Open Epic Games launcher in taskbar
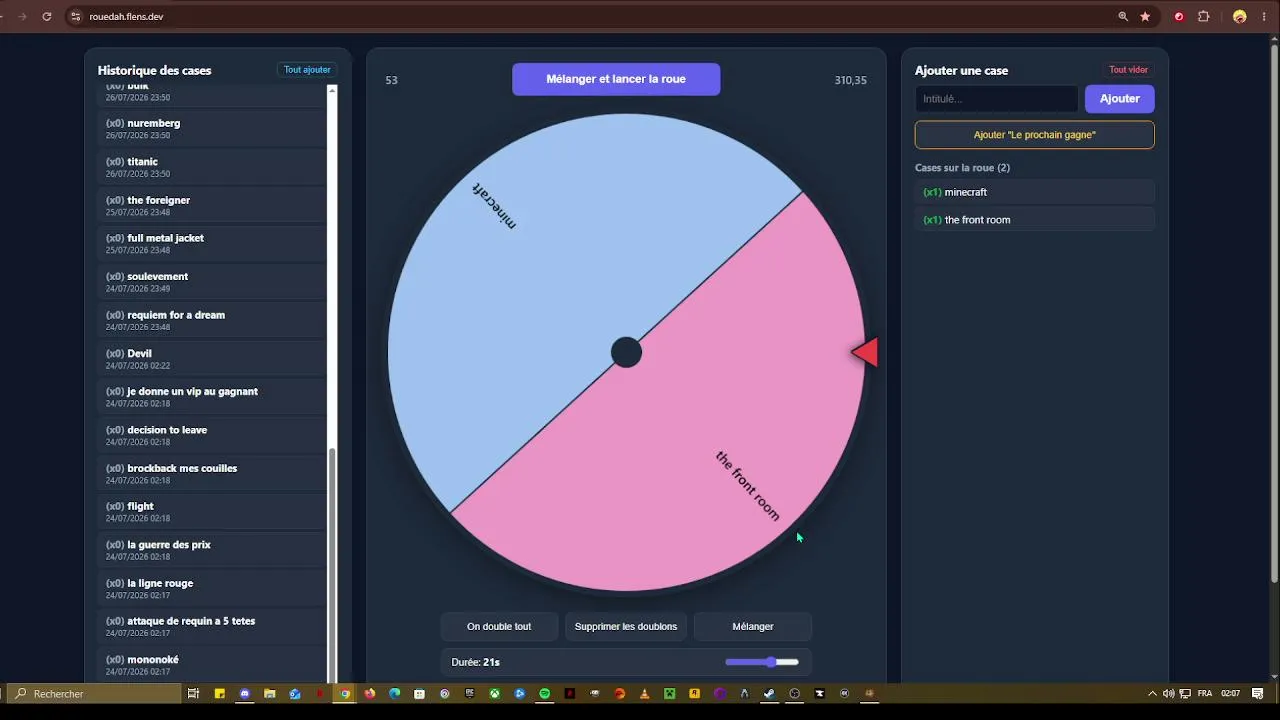The width and height of the screenshot is (1280, 720). pyautogui.click(x=470, y=693)
